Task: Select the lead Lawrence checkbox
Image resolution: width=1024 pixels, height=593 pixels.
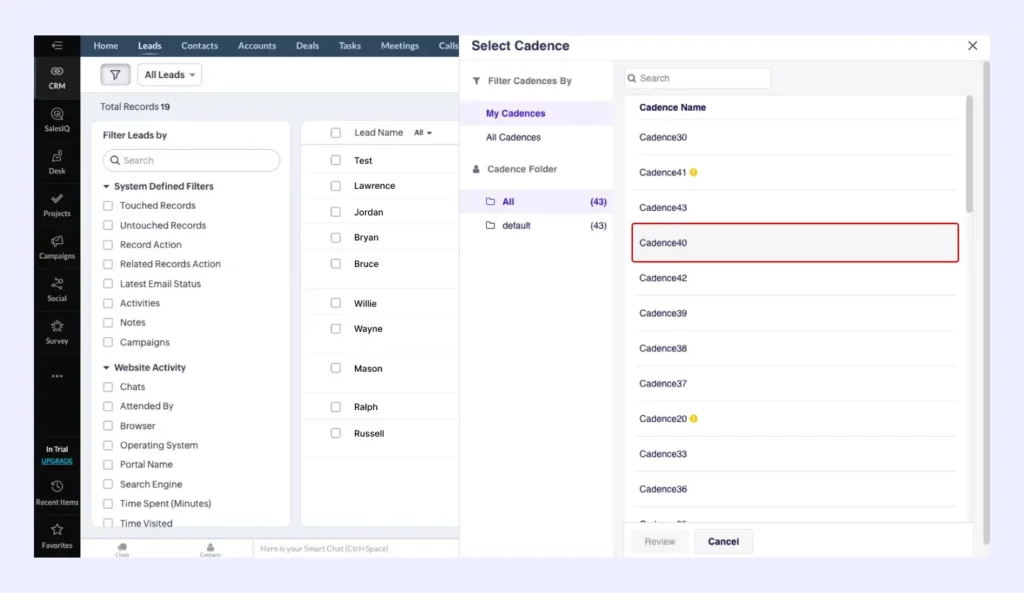Action: pos(336,186)
